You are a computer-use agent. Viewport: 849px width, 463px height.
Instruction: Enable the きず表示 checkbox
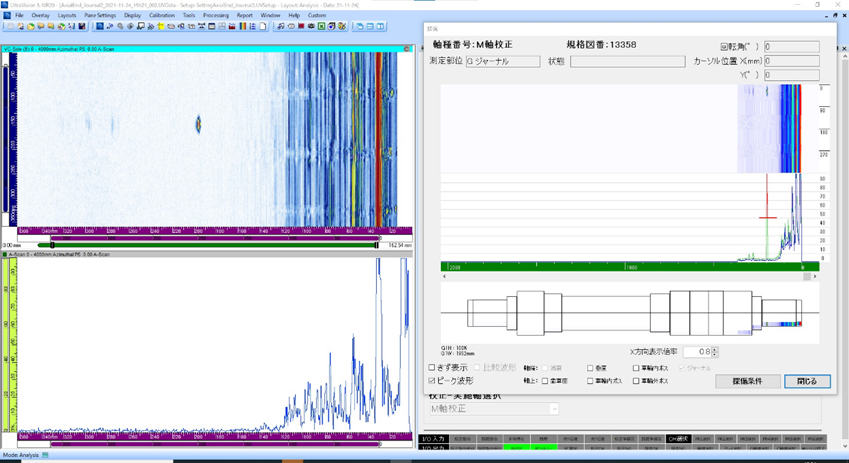pyautogui.click(x=432, y=367)
